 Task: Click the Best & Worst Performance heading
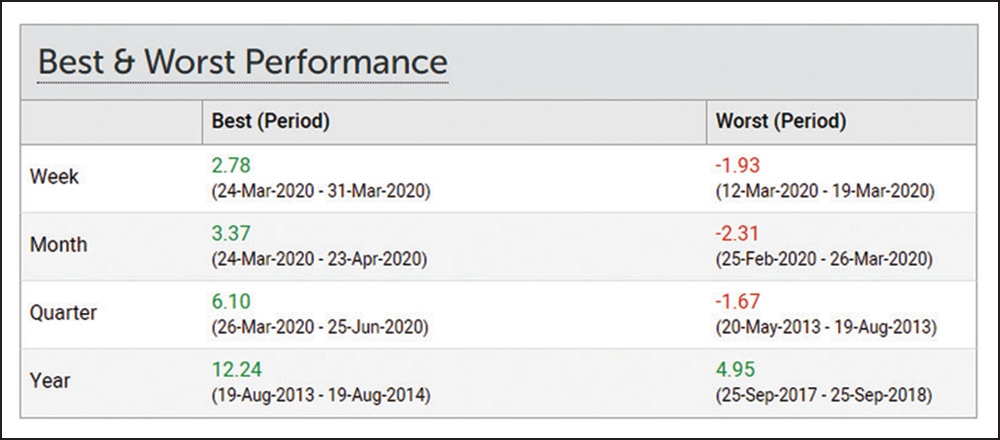(x=242, y=61)
